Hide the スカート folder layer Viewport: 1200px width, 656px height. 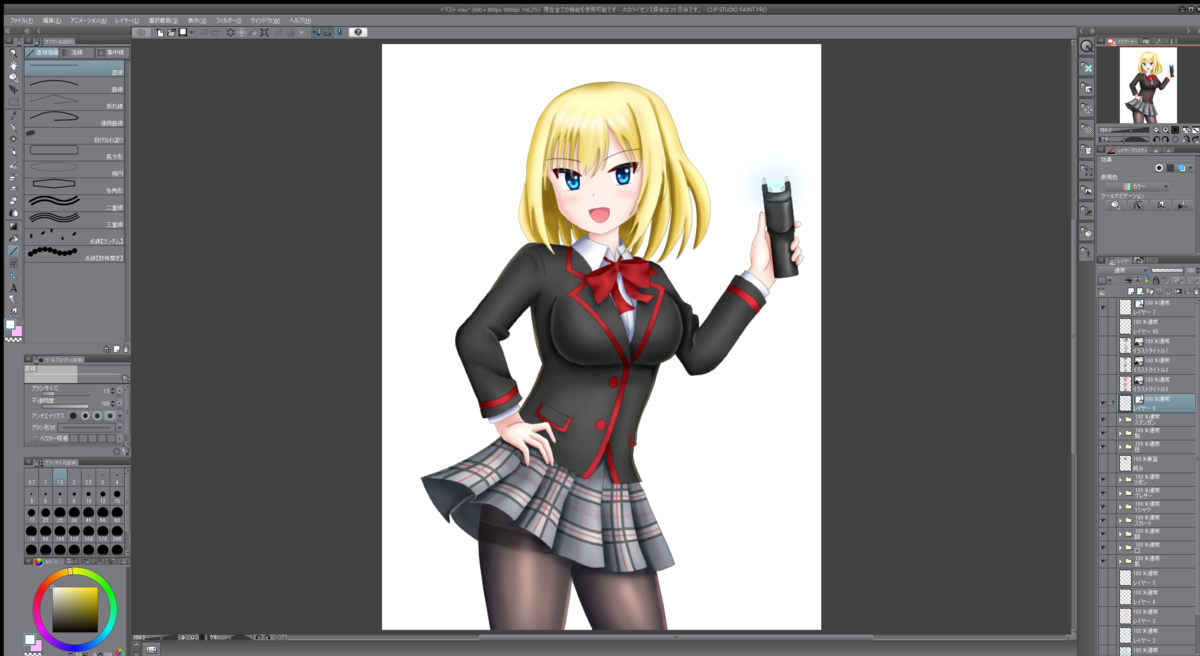tap(1104, 520)
